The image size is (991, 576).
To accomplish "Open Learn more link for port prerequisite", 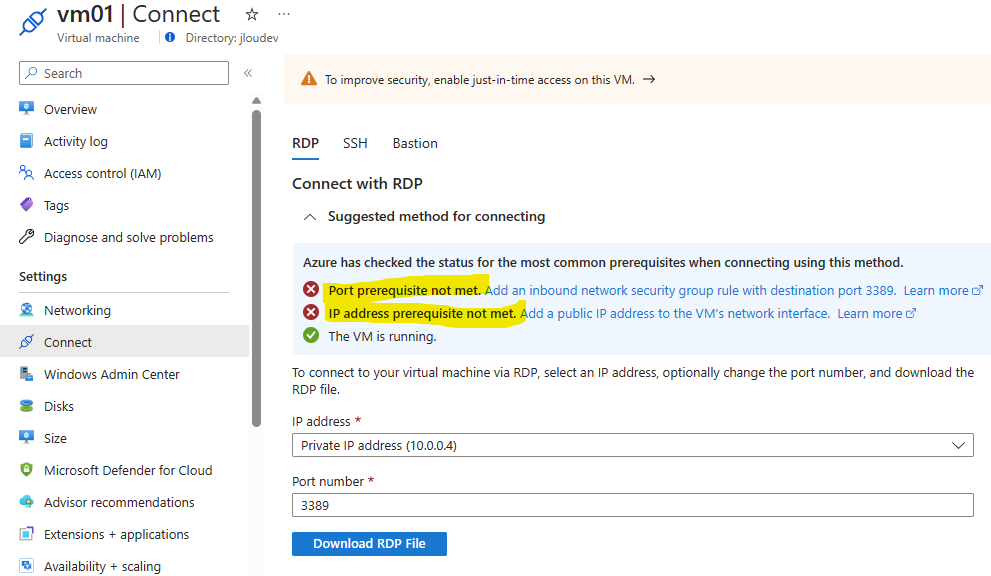I will [x=943, y=290].
